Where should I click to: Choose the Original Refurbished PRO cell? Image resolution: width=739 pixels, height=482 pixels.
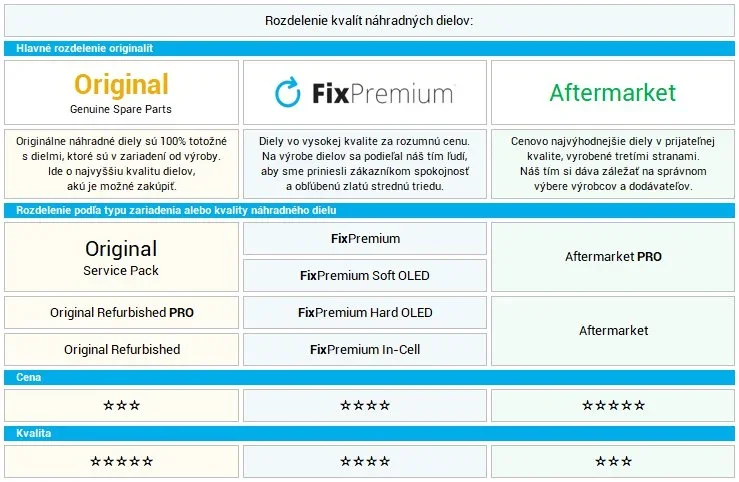coord(121,313)
